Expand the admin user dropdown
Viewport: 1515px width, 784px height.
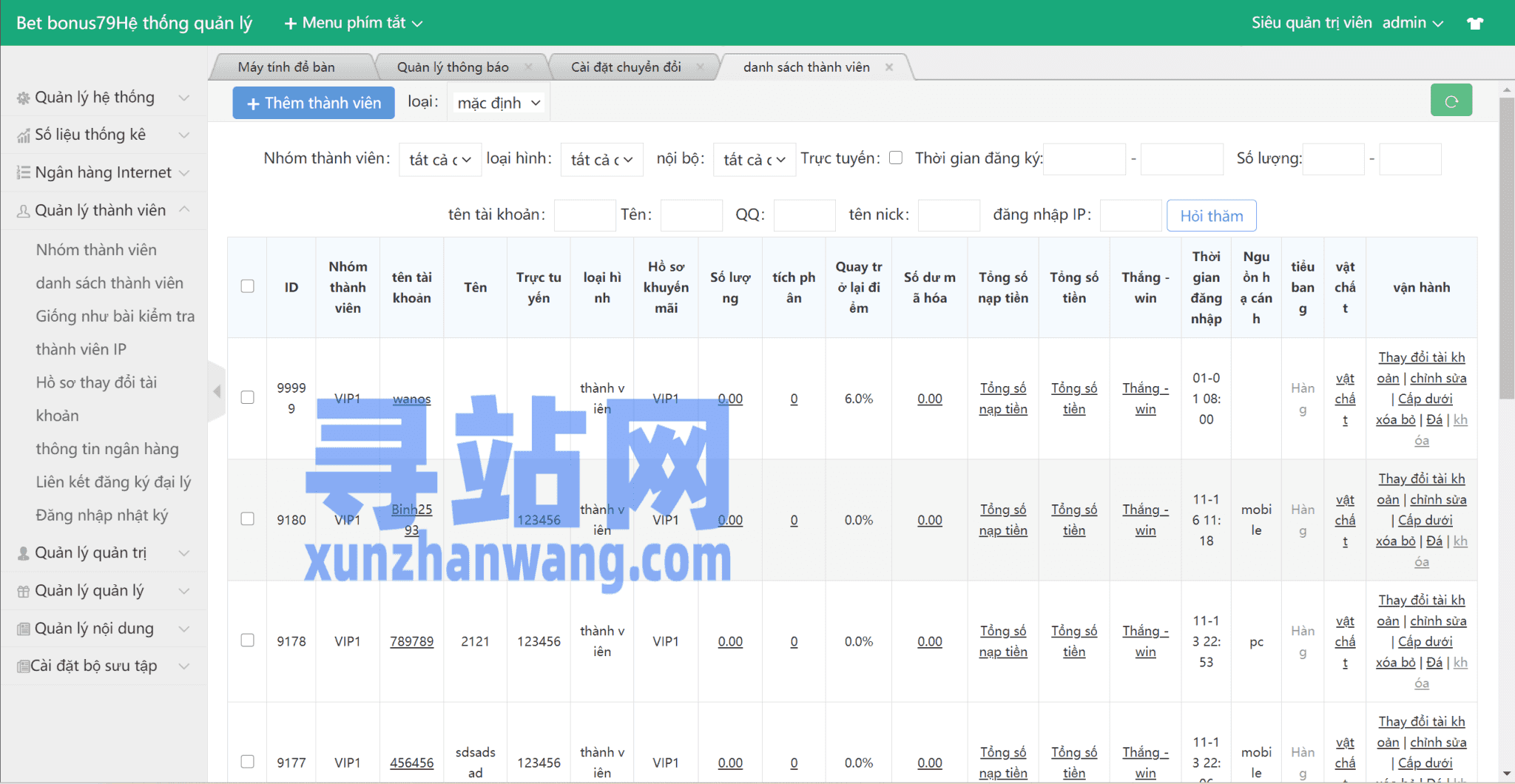[1413, 23]
